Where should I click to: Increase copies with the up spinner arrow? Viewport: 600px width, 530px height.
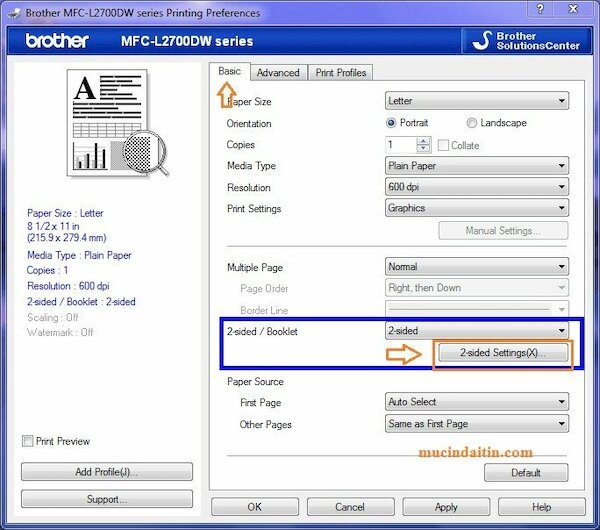click(423, 141)
